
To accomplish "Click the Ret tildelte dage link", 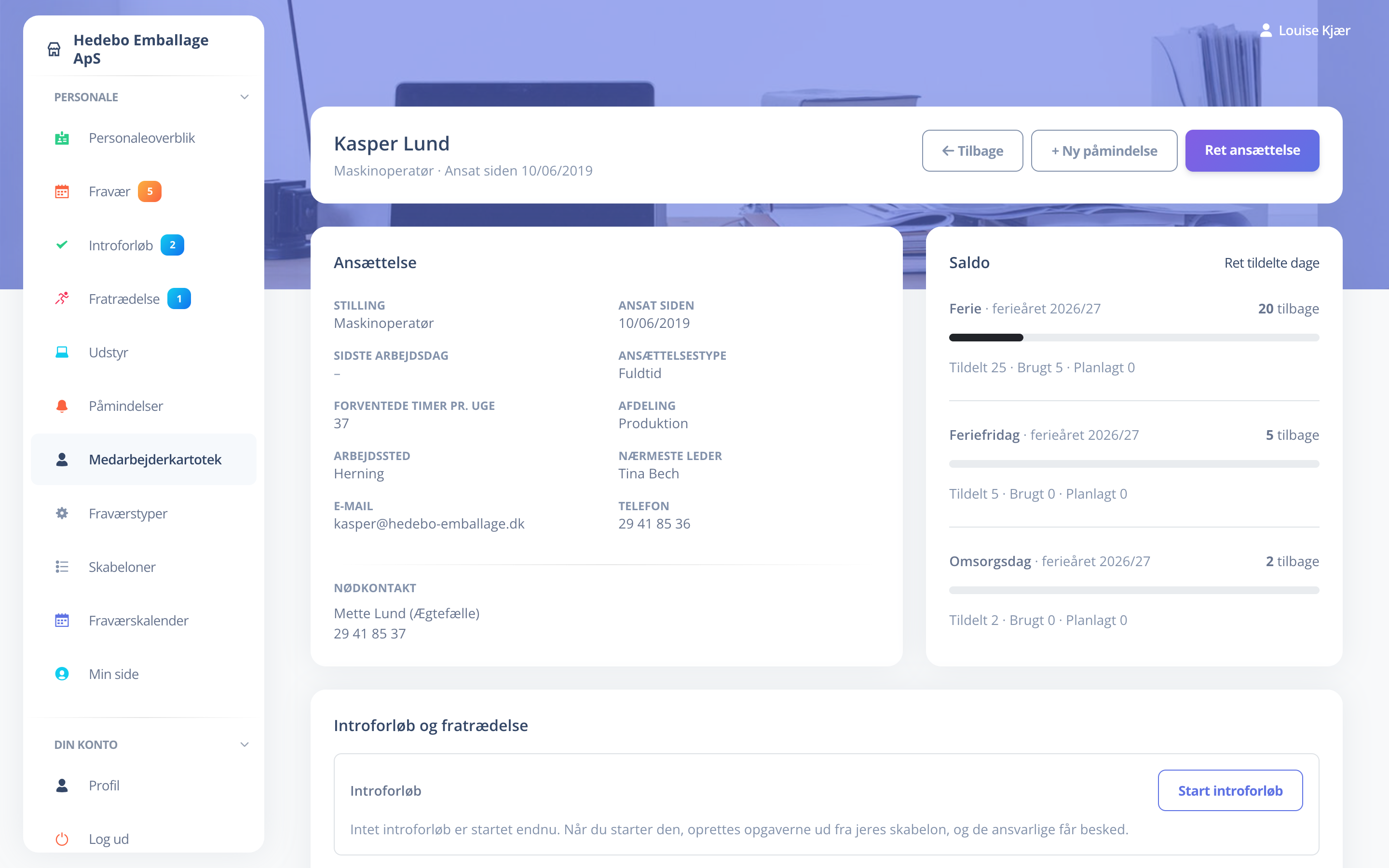I will click(x=1272, y=263).
